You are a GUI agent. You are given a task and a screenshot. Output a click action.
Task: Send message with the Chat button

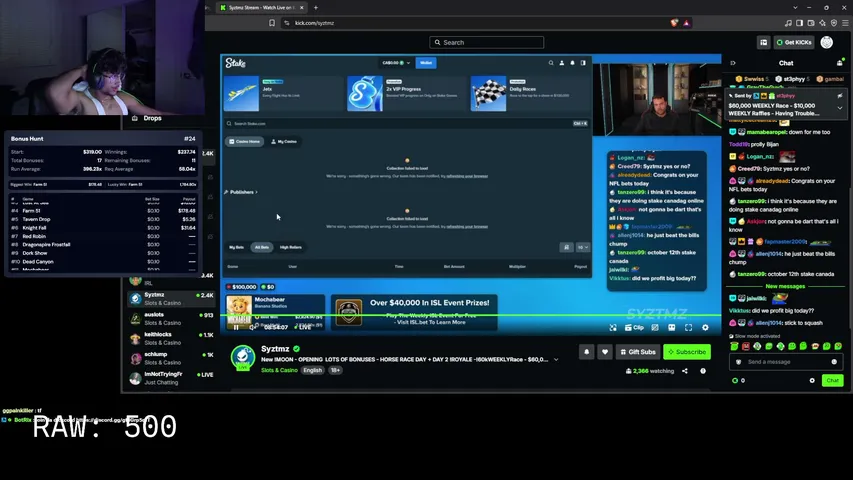832,380
